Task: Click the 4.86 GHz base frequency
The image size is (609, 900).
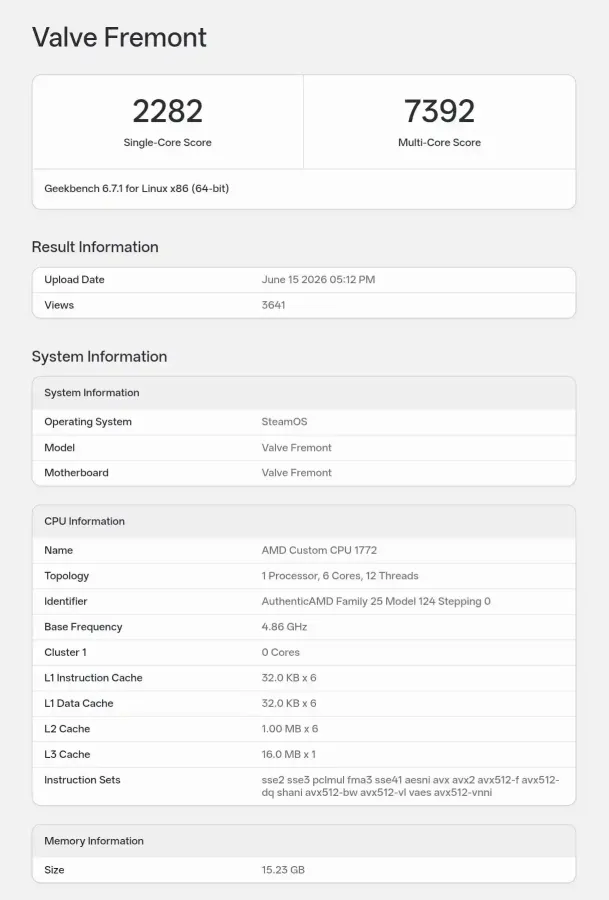Action: click(284, 627)
